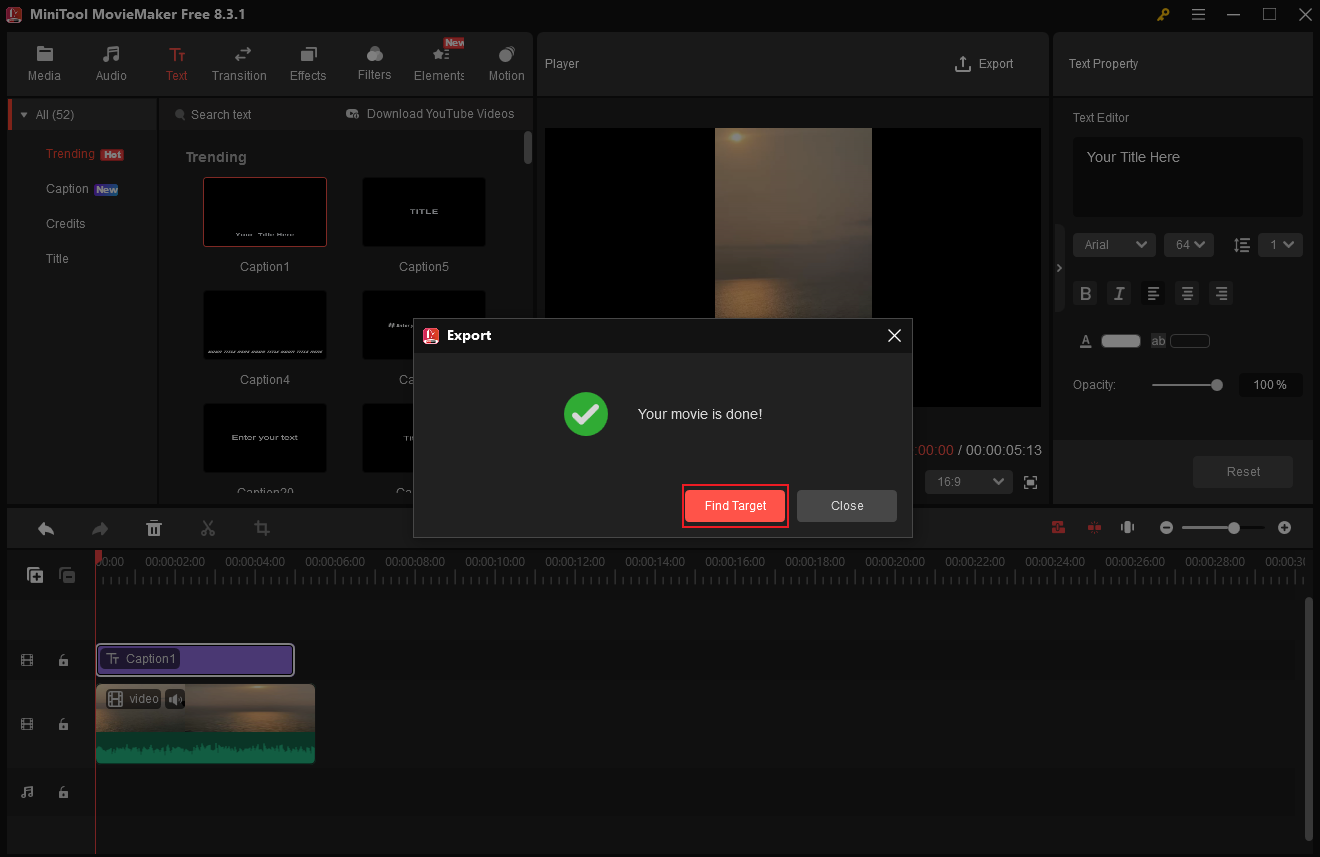The height and width of the screenshot is (857, 1320).
Task: Open the Filters panel
Action: (374, 63)
